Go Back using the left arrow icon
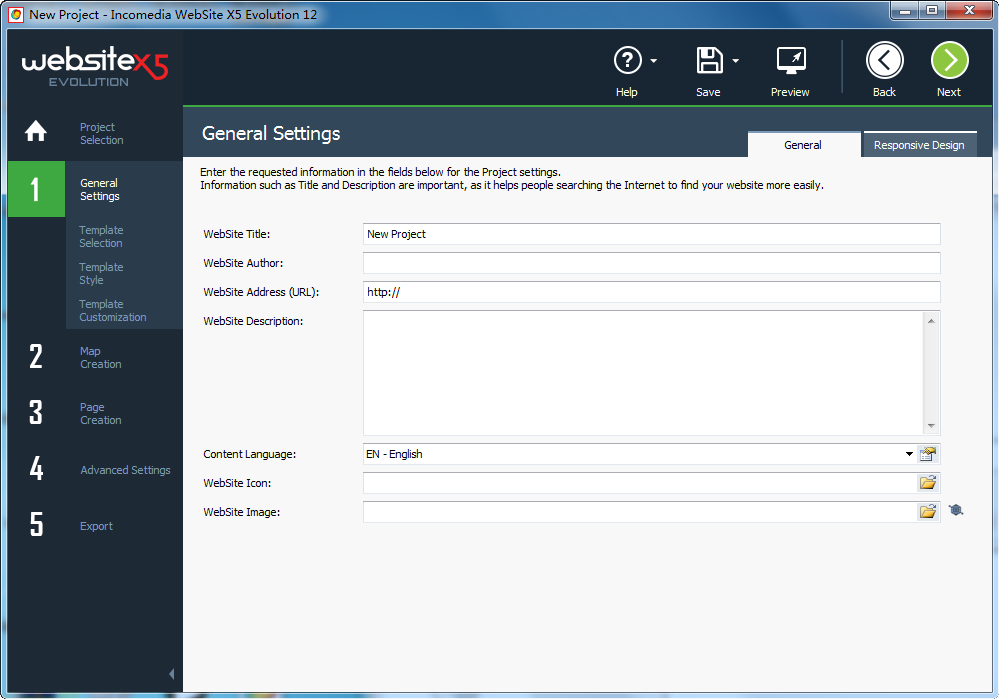Viewport: 1000px width, 700px height. click(x=884, y=61)
